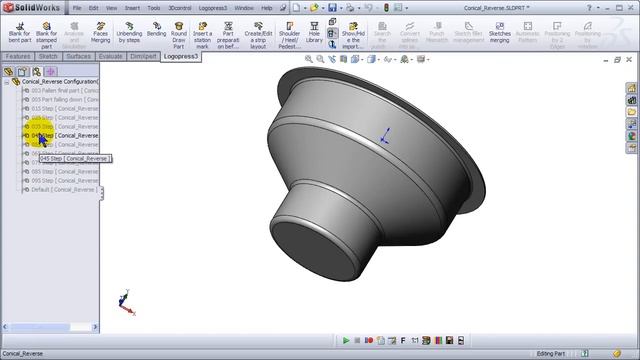Open the Design Library task pane icon
Viewport: 640px width, 360px height.
click(632, 100)
